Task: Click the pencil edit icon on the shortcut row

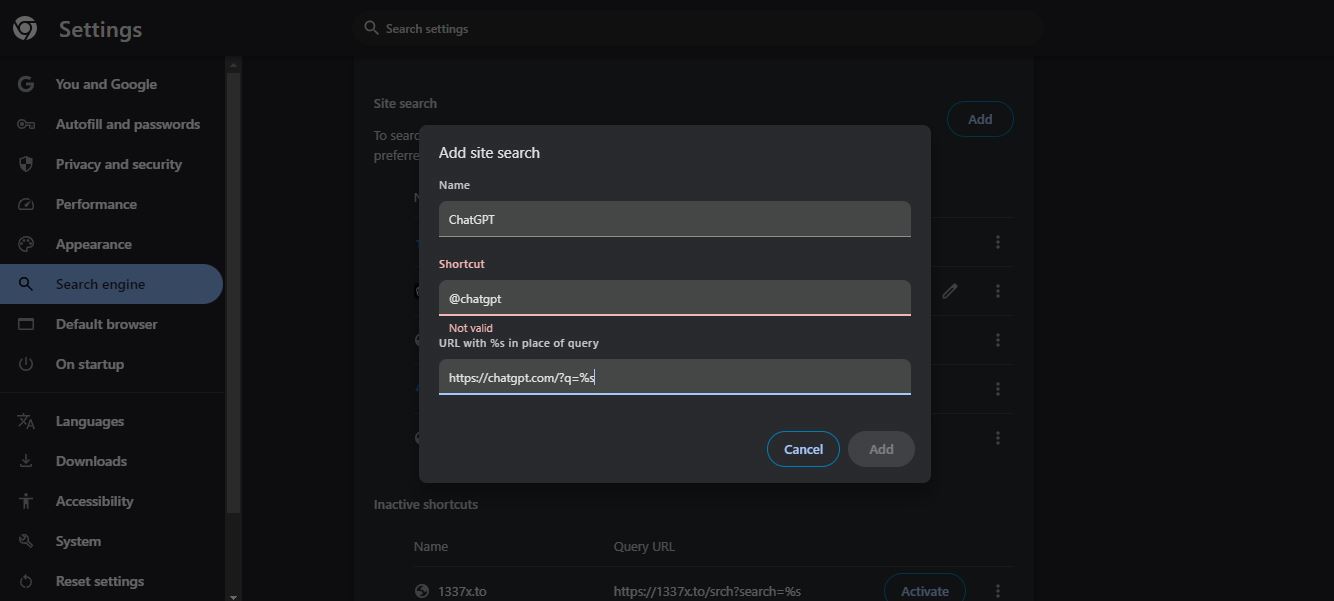Action: (949, 291)
